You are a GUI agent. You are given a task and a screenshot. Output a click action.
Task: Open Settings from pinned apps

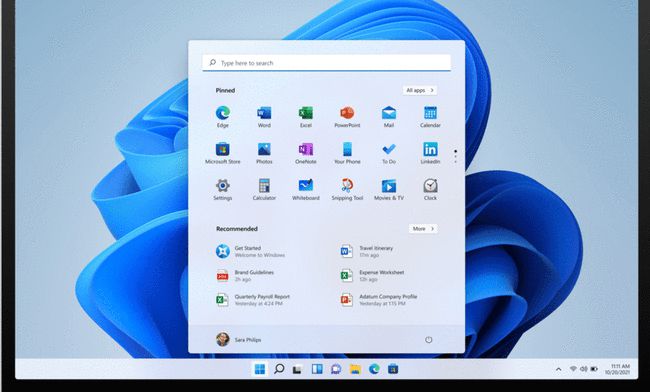223,189
